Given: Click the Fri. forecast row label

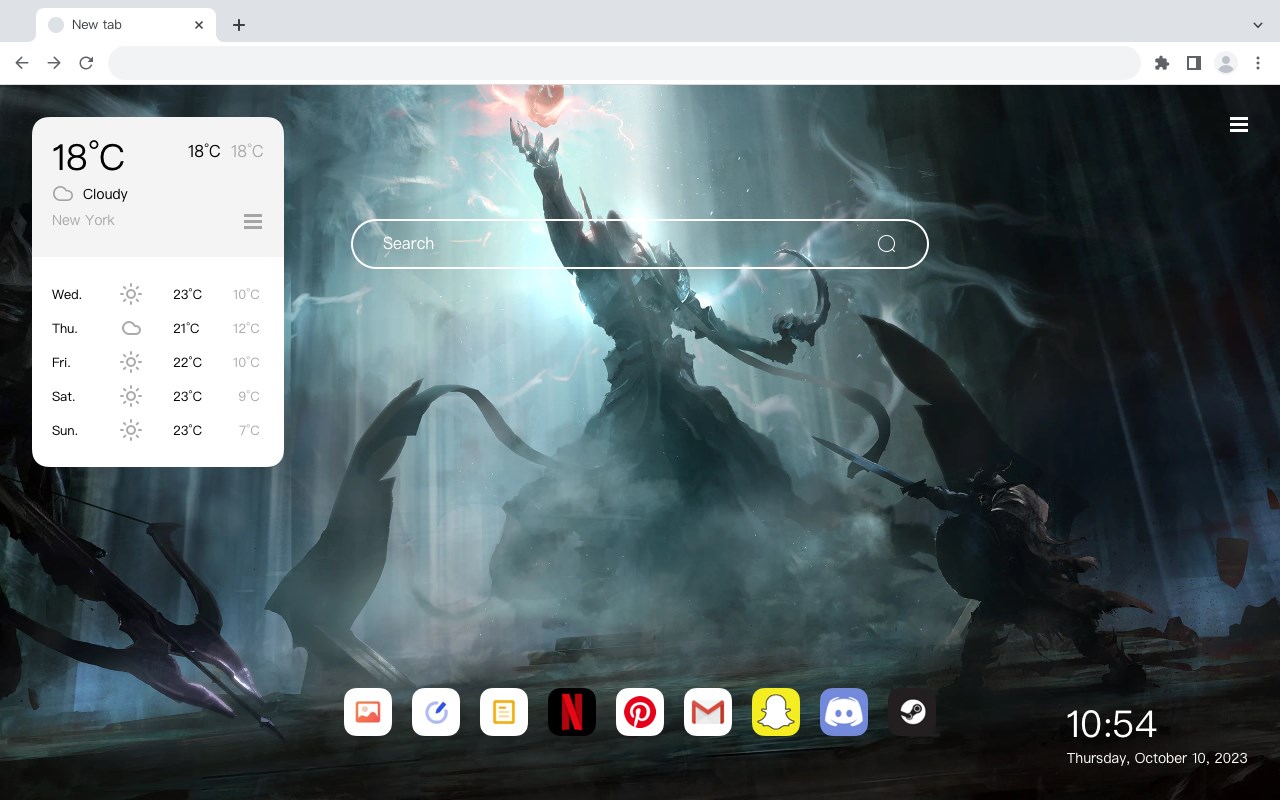Looking at the screenshot, I should pos(61,363).
